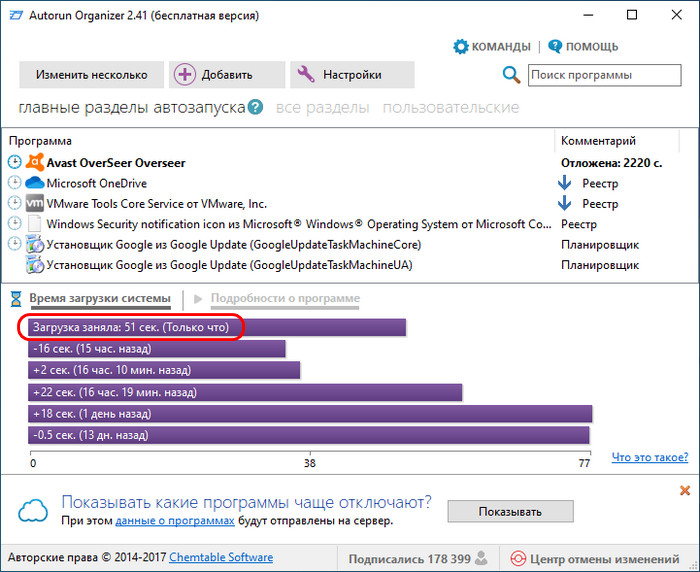
Task: Click the Загрузка заняла: 51 сек. bar
Action: coord(217,327)
